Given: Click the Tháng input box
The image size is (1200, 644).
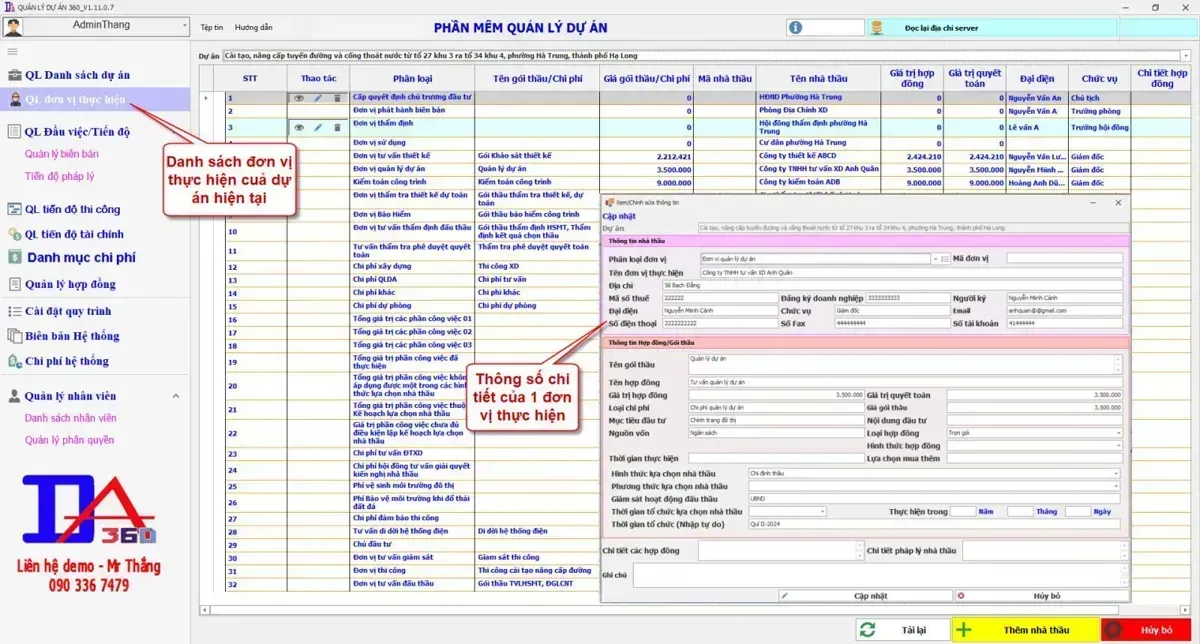Looking at the screenshot, I should tap(1020, 511).
